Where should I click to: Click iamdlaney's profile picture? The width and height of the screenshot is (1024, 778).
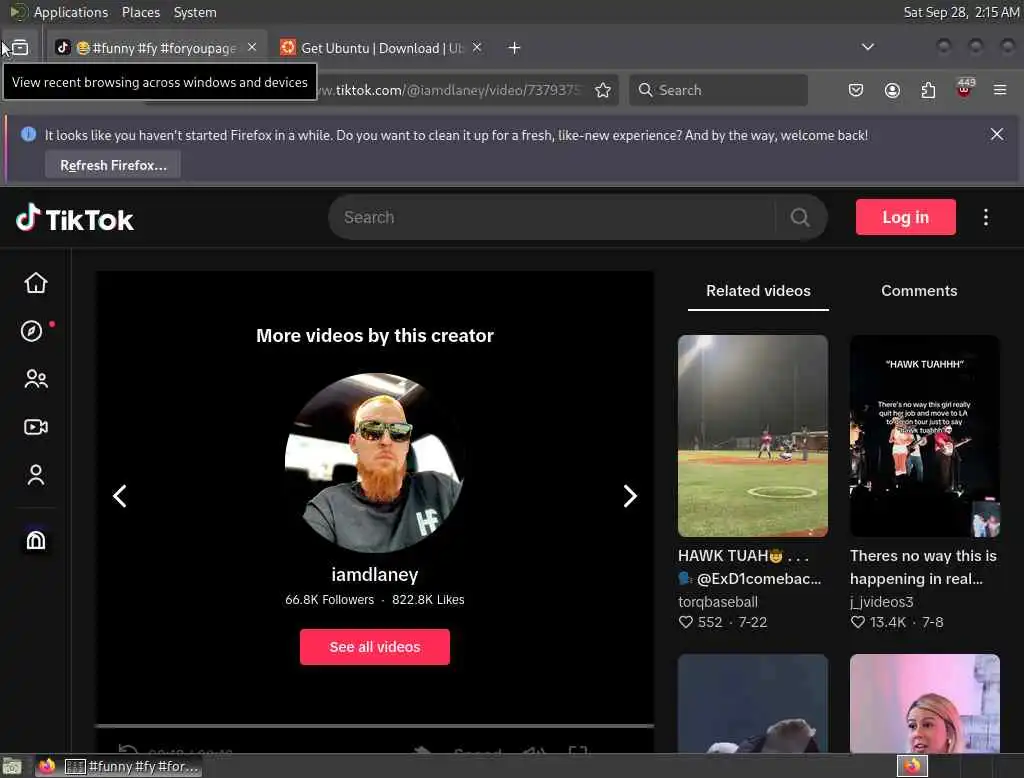pyautogui.click(x=375, y=463)
